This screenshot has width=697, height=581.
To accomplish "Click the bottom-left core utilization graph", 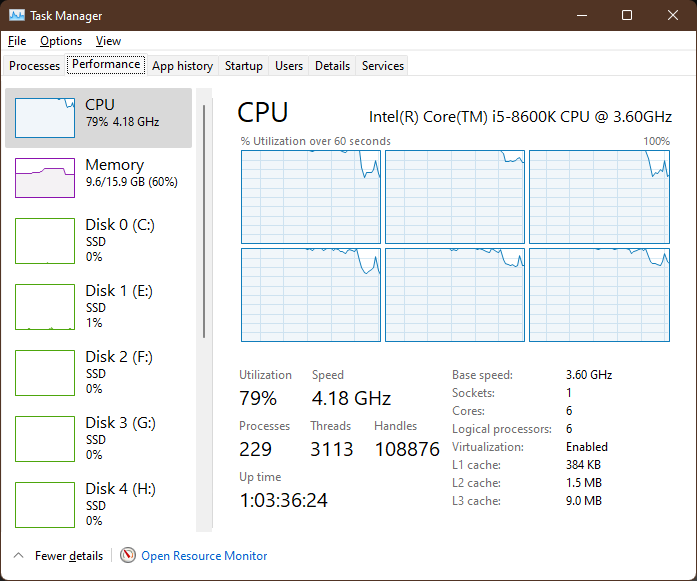I will 311,295.
